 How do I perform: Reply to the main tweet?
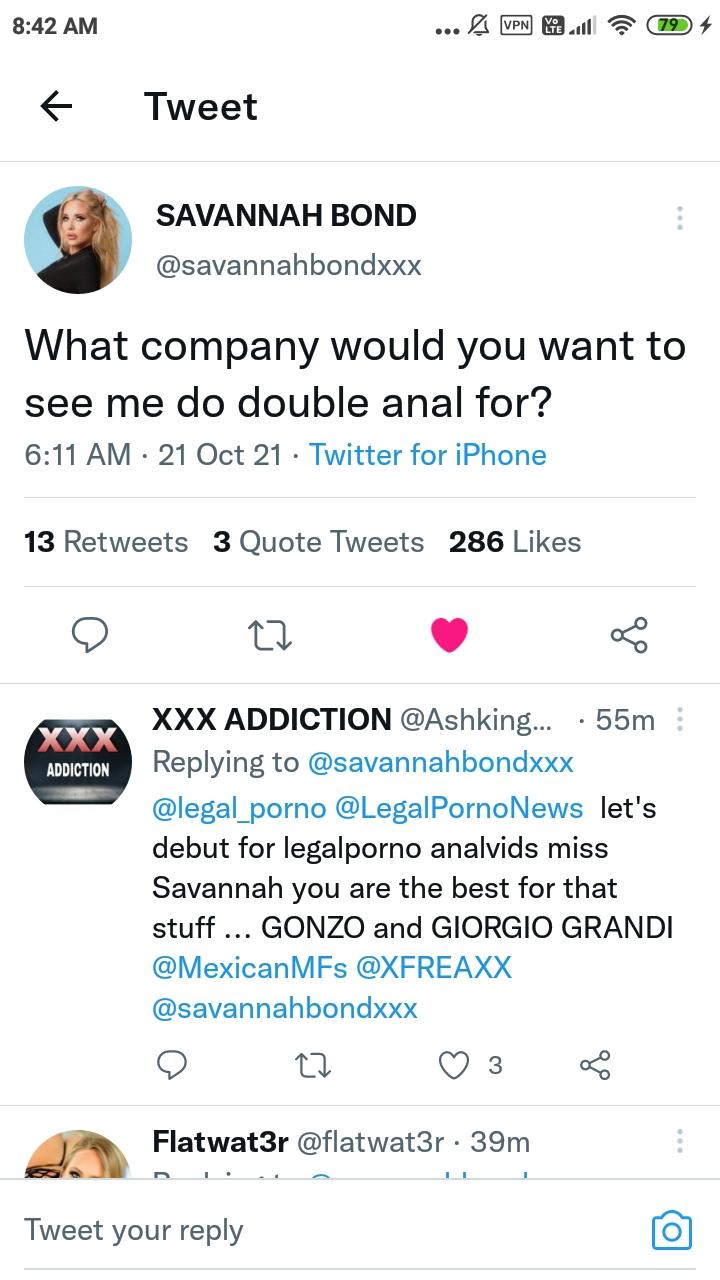tap(90, 634)
